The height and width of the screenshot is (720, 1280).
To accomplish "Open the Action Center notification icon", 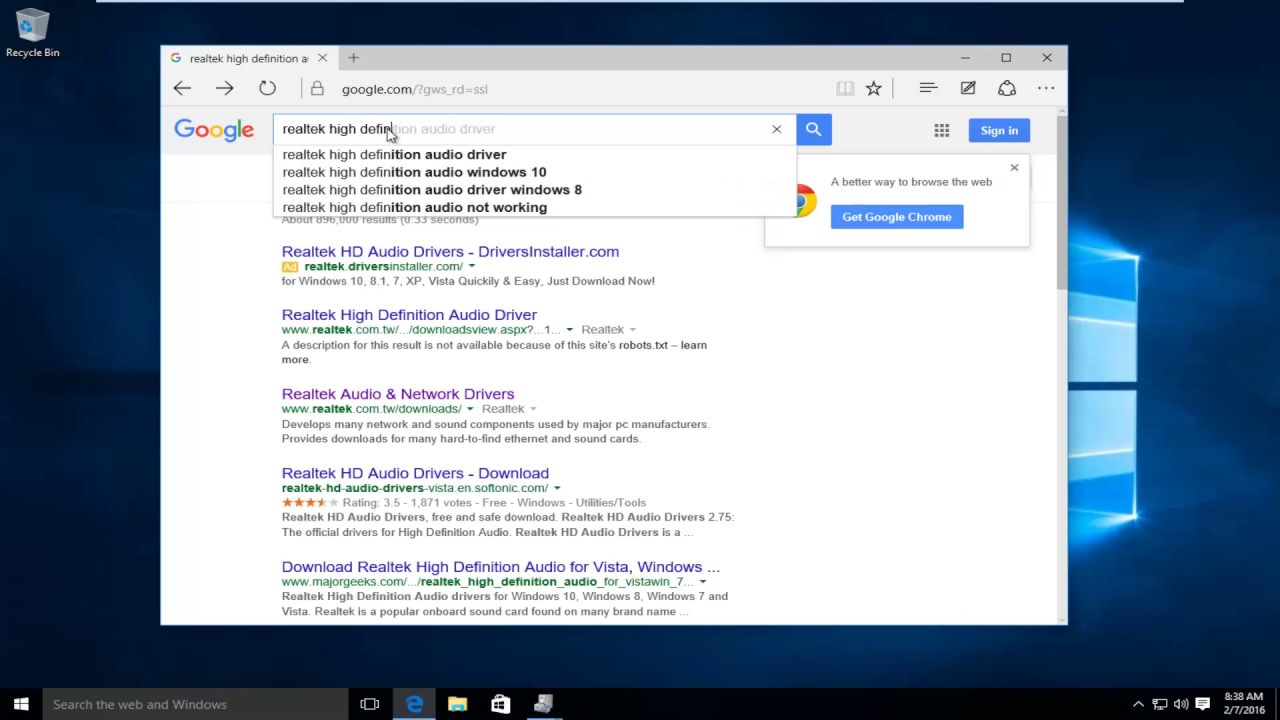I will 1203,704.
